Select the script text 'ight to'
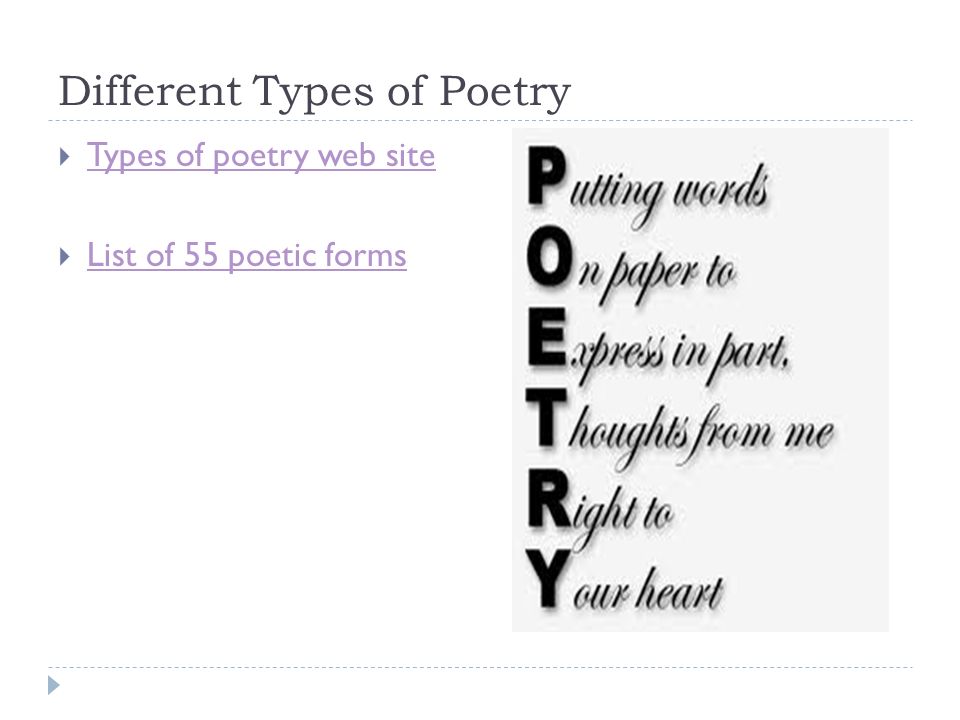The image size is (960, 720). point(623,513)
